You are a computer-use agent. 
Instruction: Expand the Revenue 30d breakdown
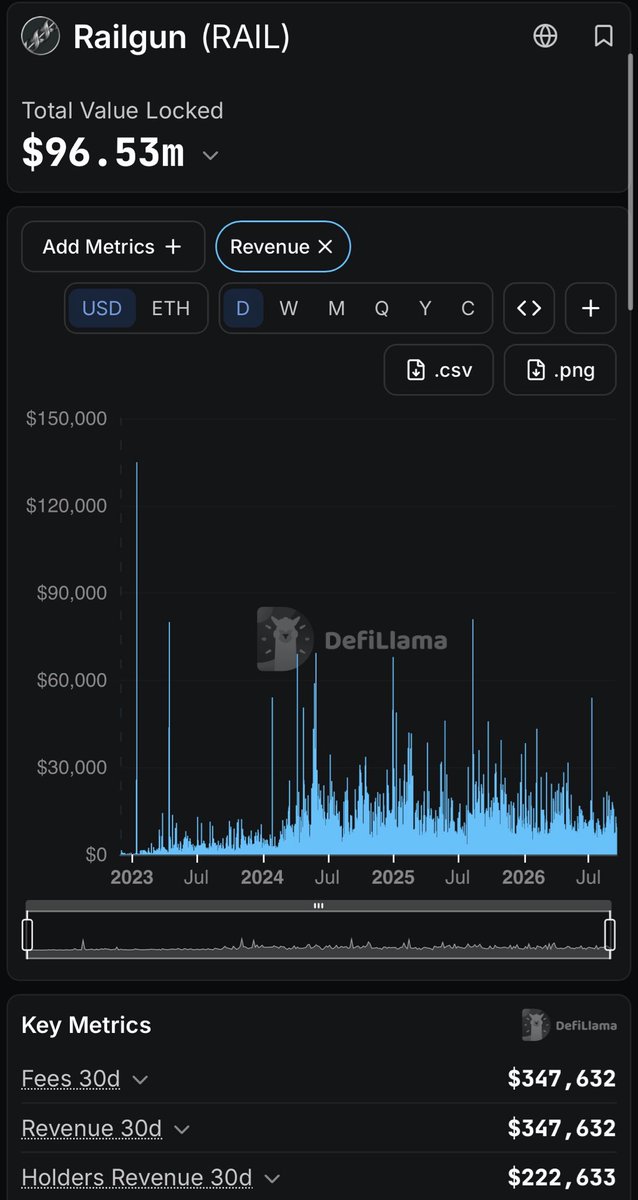(181, 1129)
